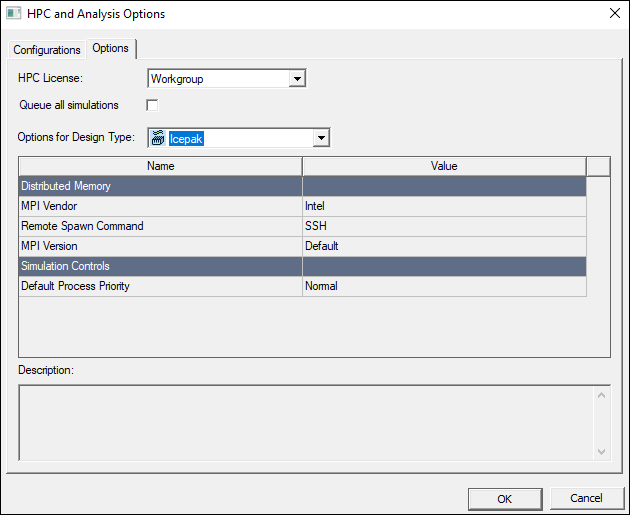This screenshot has height=515, width=630.
Task: Click Description scrollbar down arrow
Action: pyautogui.click(x=601, y=452)
